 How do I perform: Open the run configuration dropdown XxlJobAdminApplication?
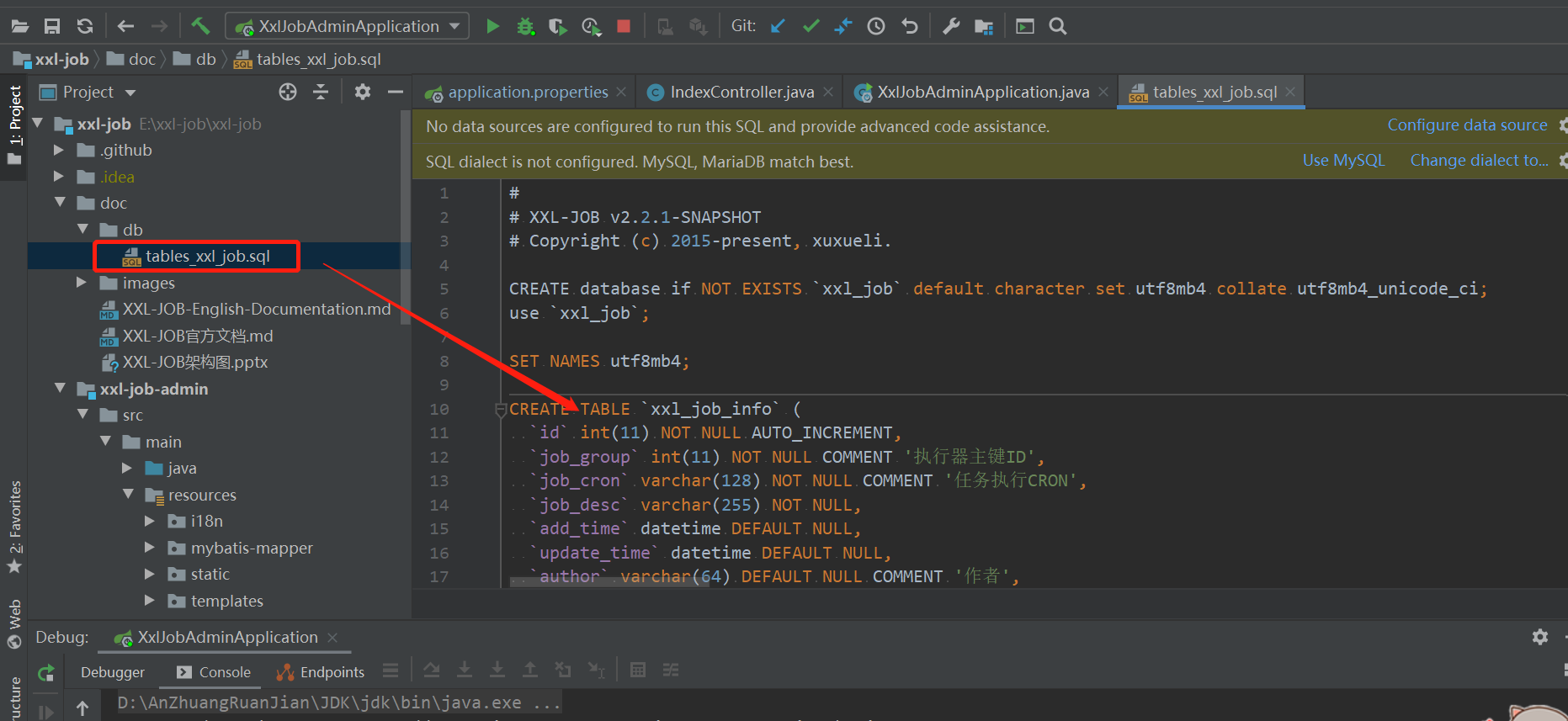pos(347,26)
